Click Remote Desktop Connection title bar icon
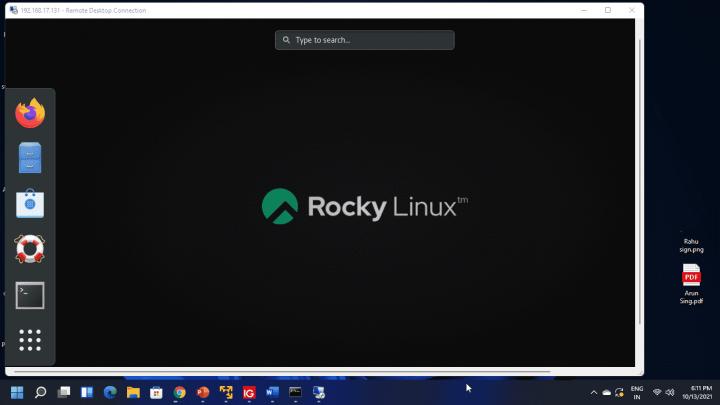 [x=14, y=10]
